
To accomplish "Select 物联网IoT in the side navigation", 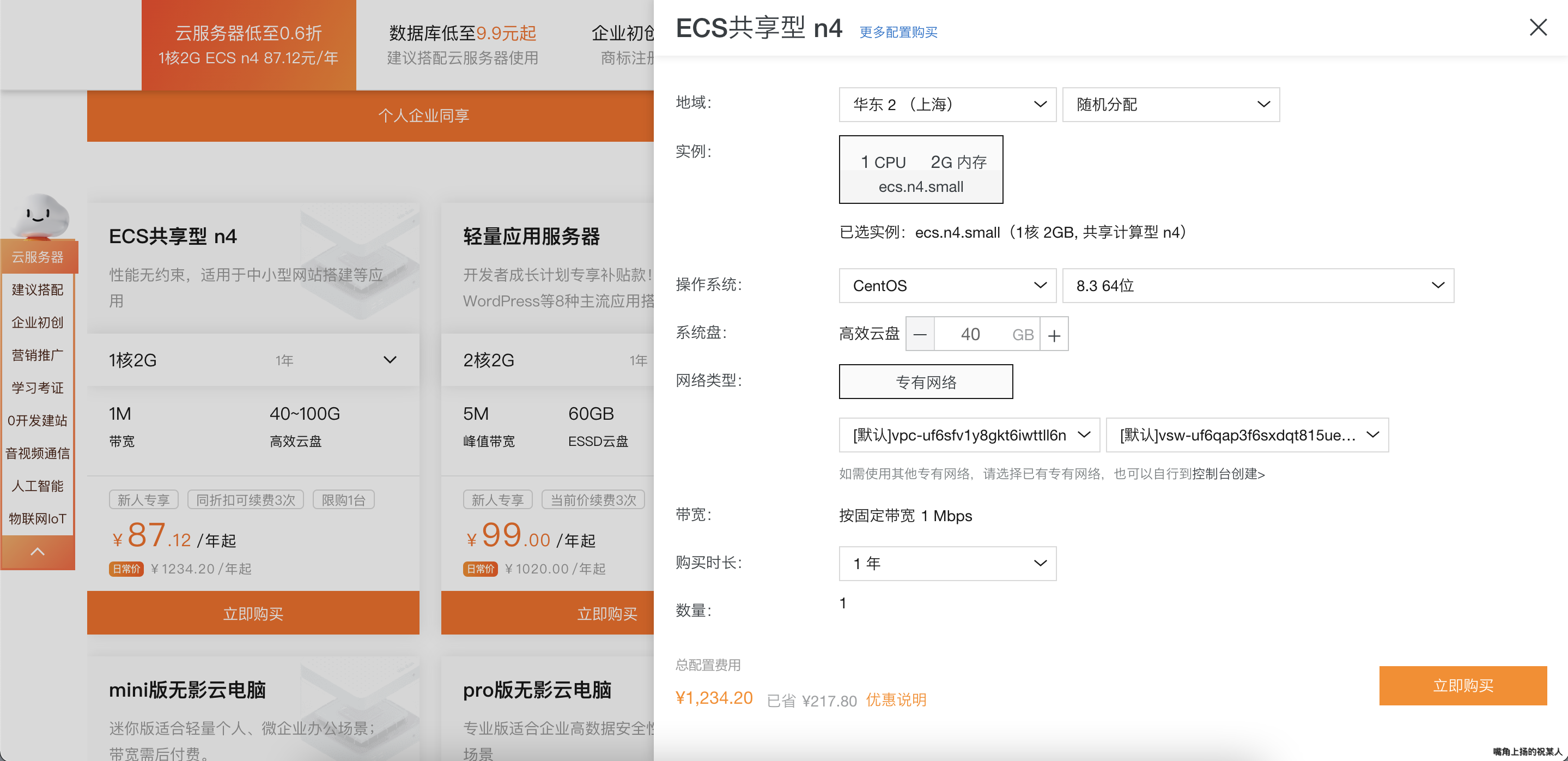I will click(38, 519).
